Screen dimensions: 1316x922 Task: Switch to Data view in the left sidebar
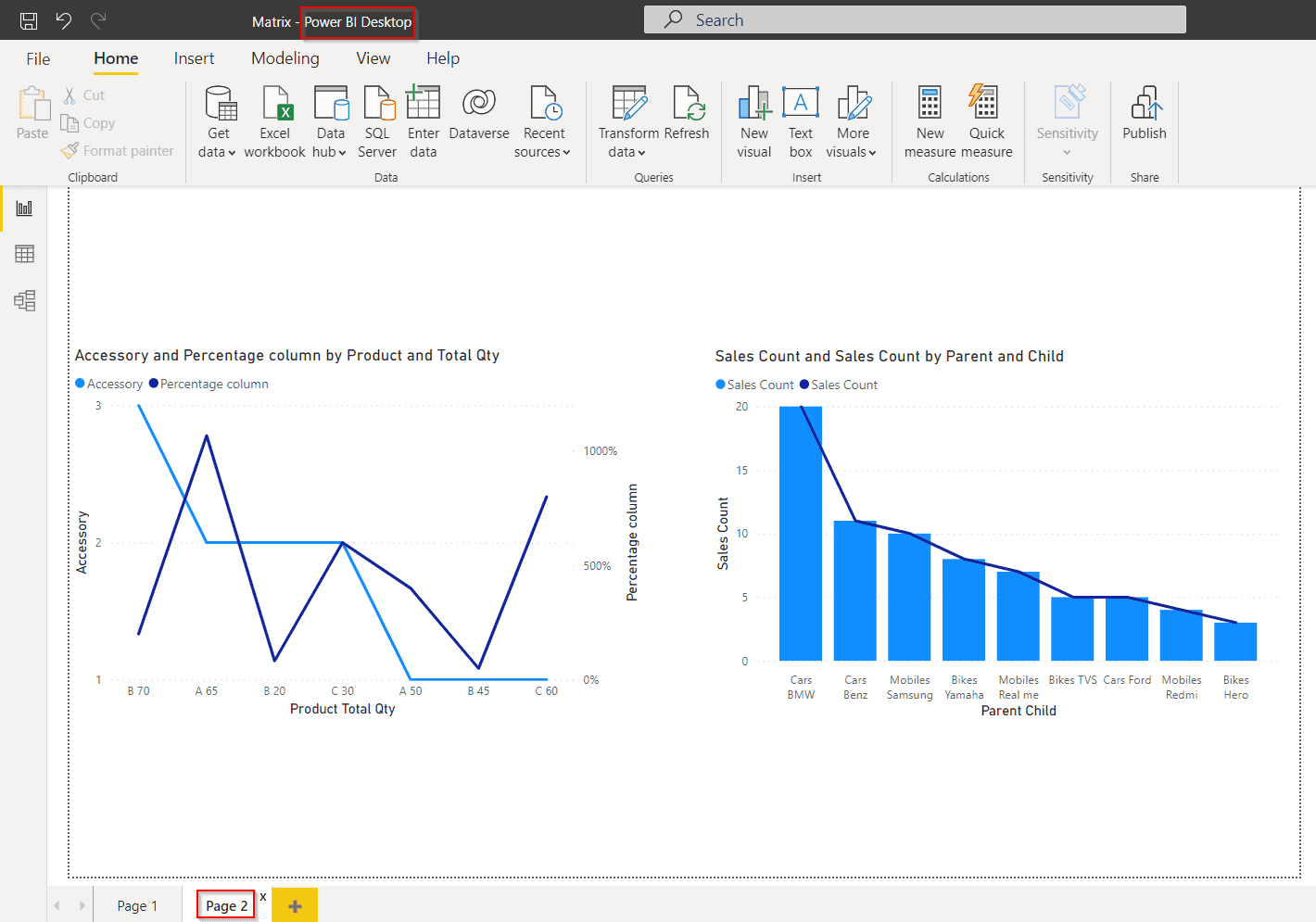tap(24, 253)
